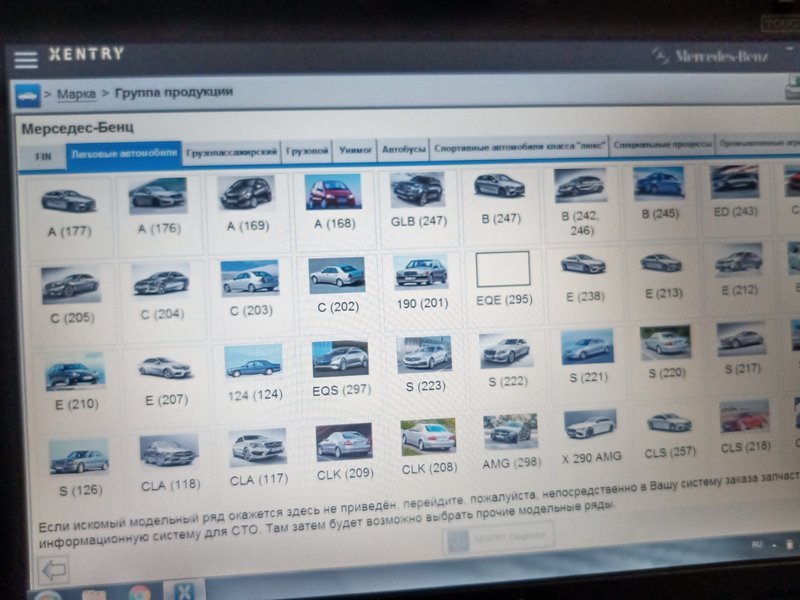Click the XENTRY icon in the taskbar

(x=184, y=593)
